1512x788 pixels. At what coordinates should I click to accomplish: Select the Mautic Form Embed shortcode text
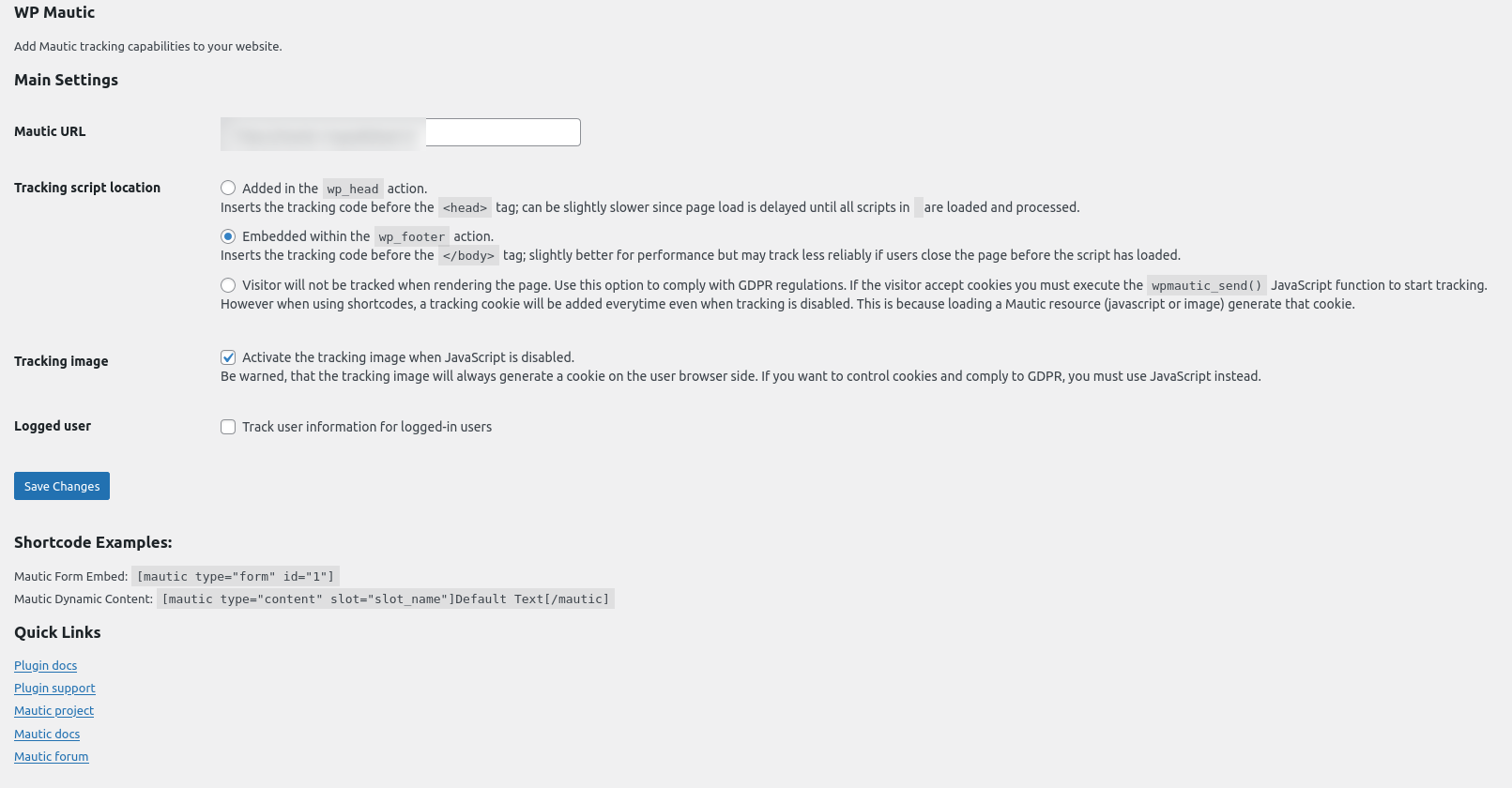[x=235, y=575]
